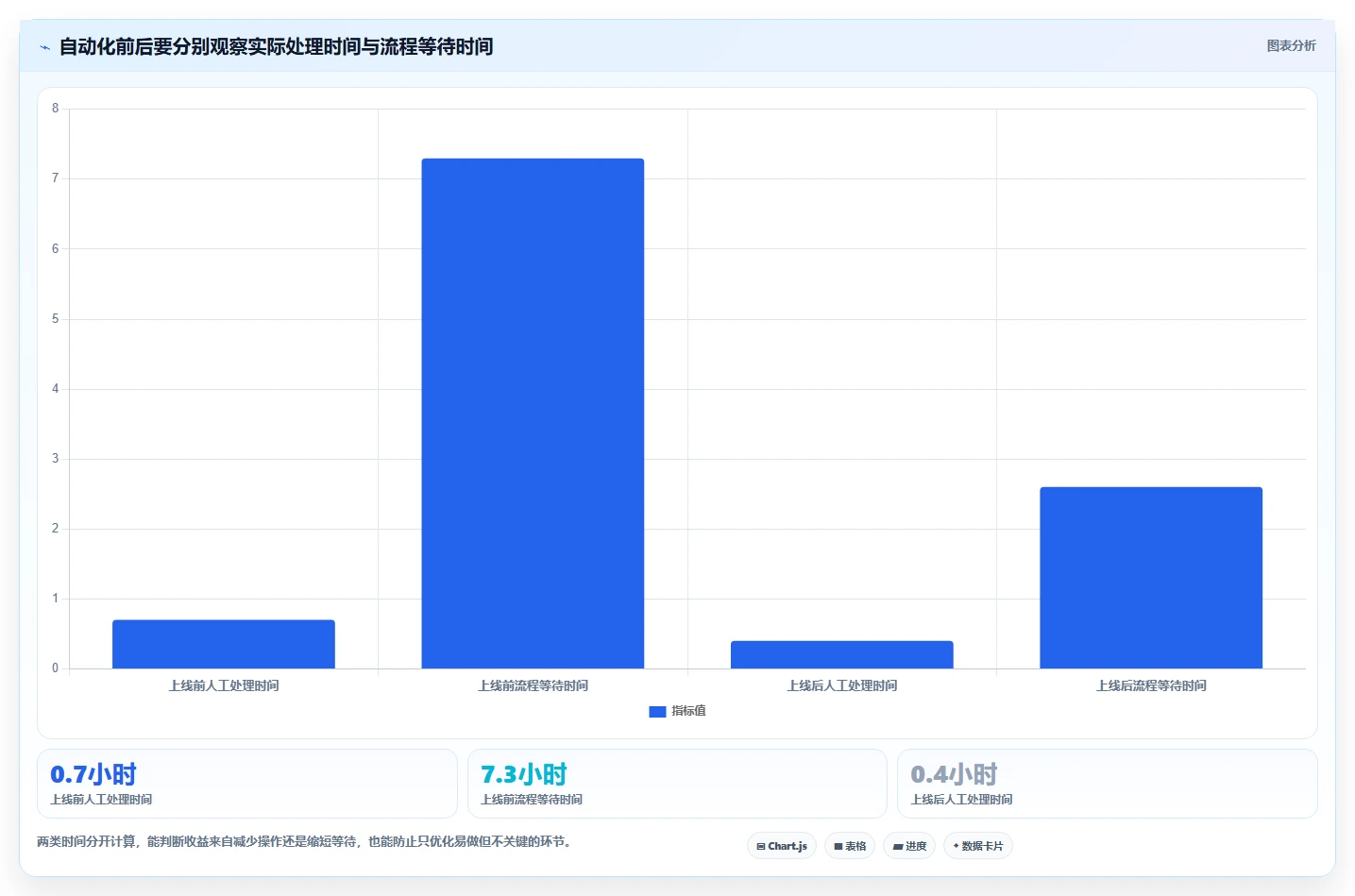
Task: Click the y-axis tick label 5
Action: click(x=55, y=319)
